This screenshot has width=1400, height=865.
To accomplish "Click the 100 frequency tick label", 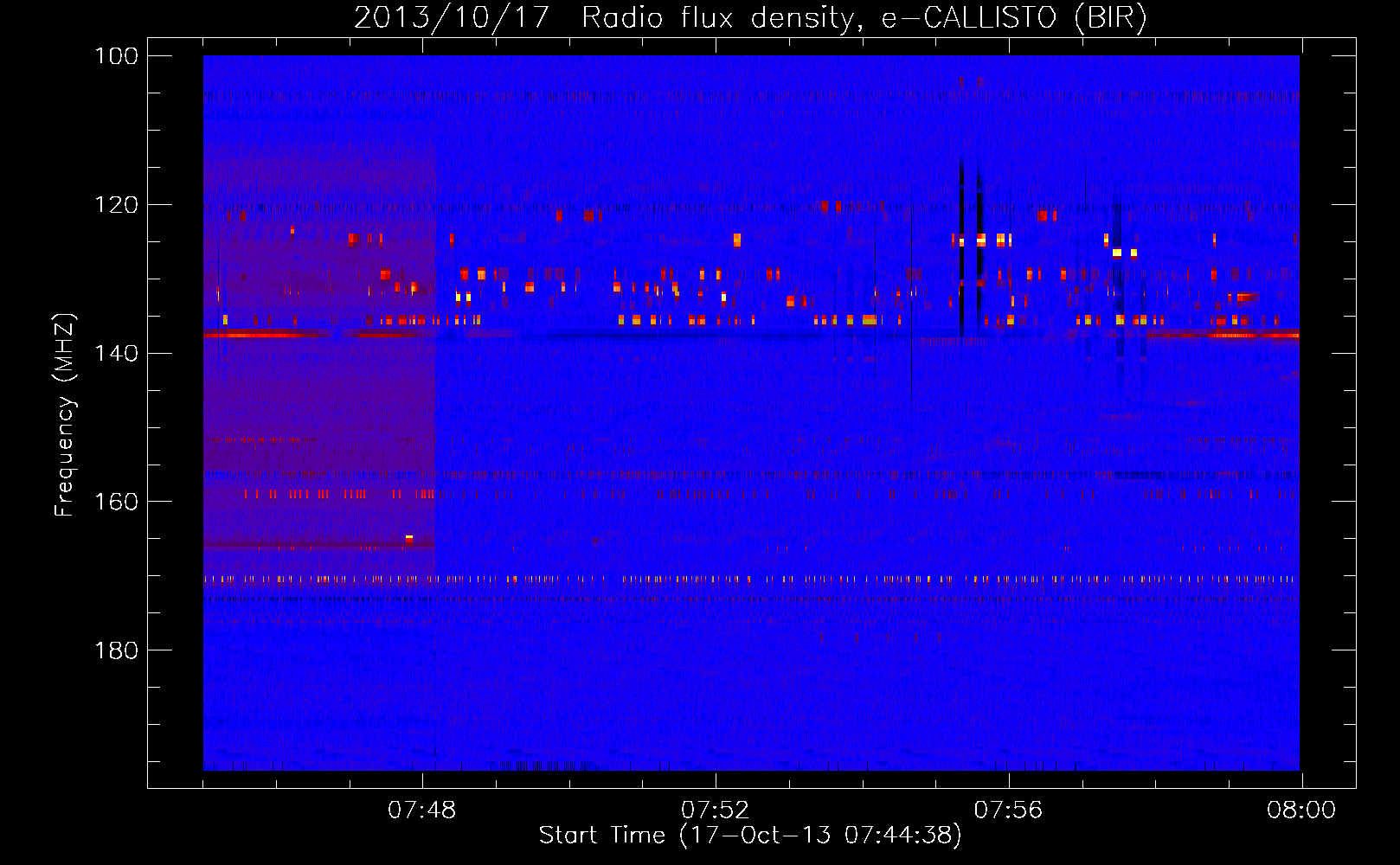I will [116, 56].
